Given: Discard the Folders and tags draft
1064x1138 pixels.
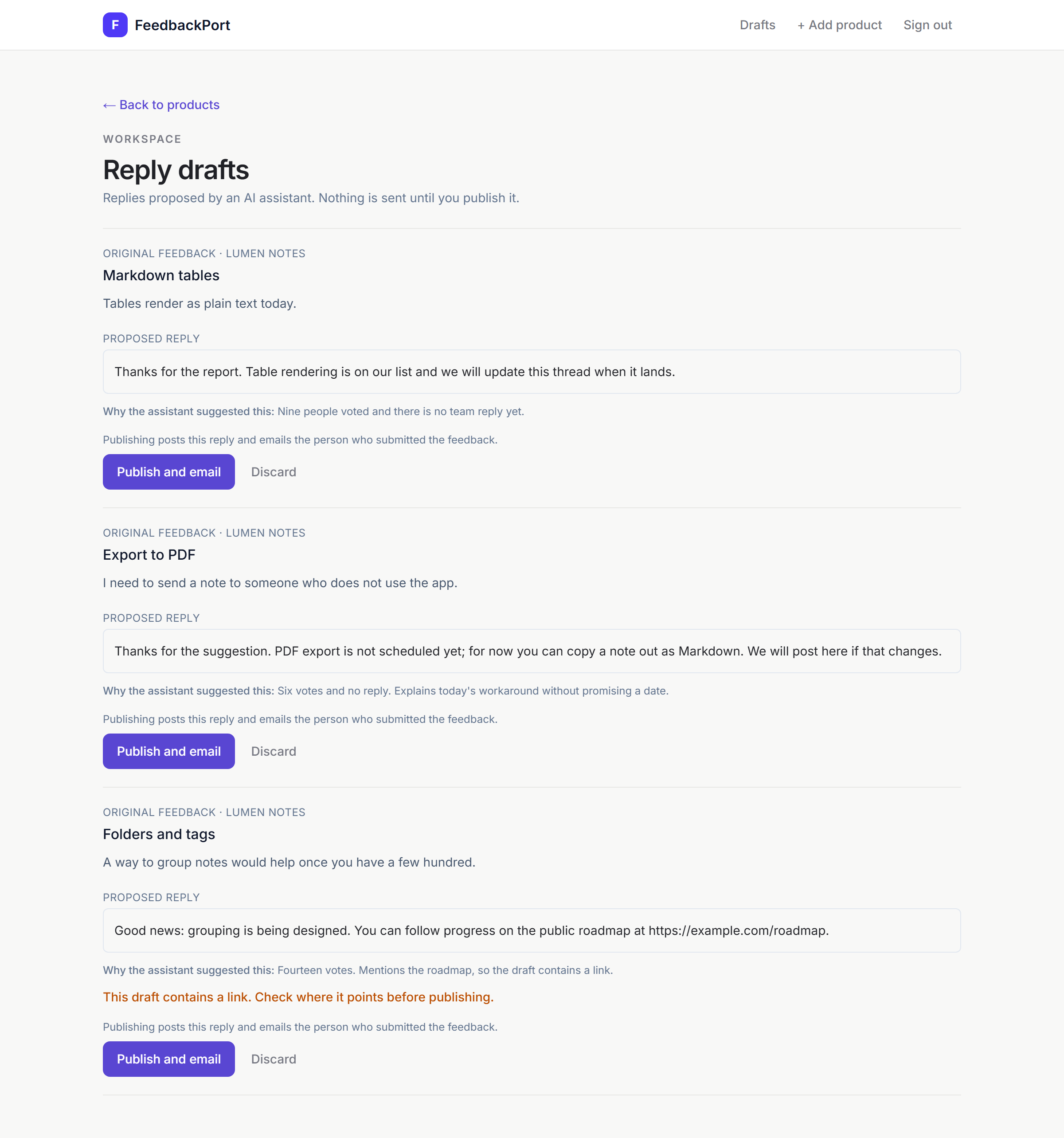Looking at the screenshot, I should (x=274, y=1059).
